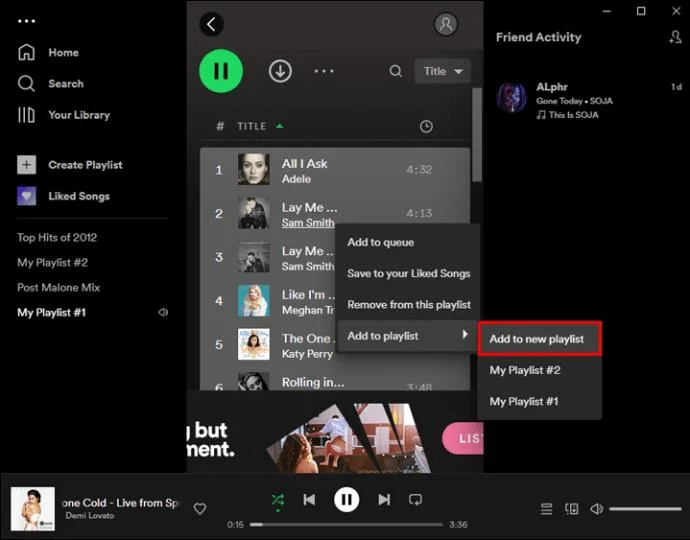690x540 pixels.
Task: Open the three-dot app menu in sidebar
Action: point(26,21)
